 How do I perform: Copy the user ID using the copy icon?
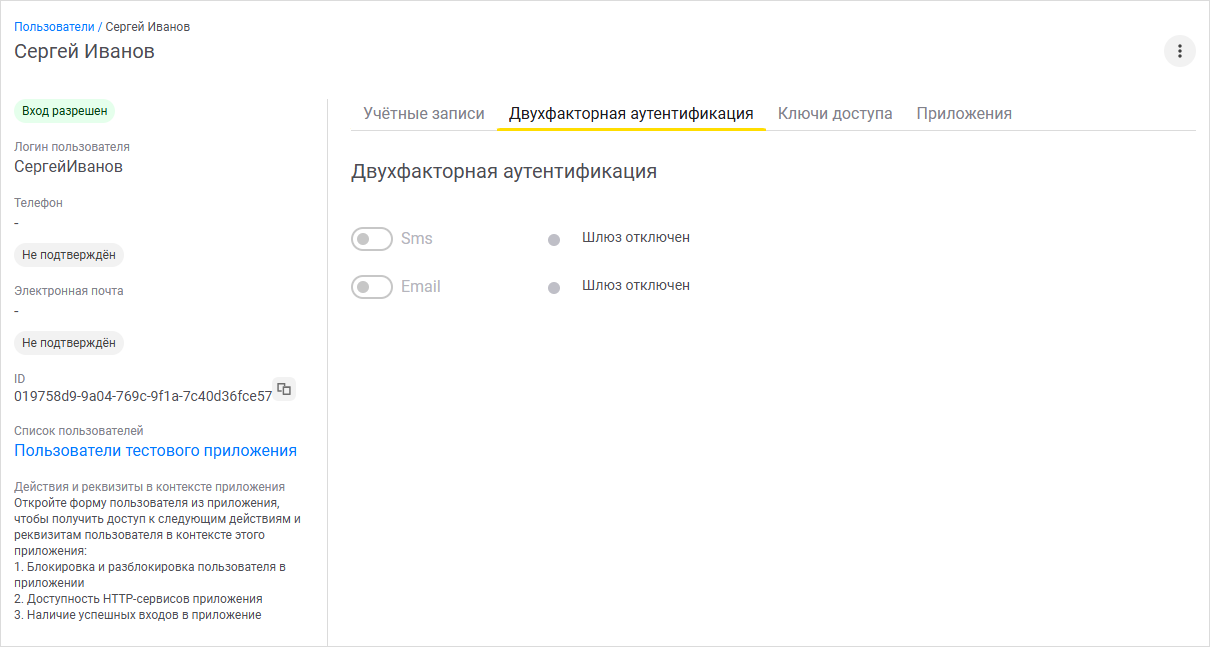[x=283, y=389]
